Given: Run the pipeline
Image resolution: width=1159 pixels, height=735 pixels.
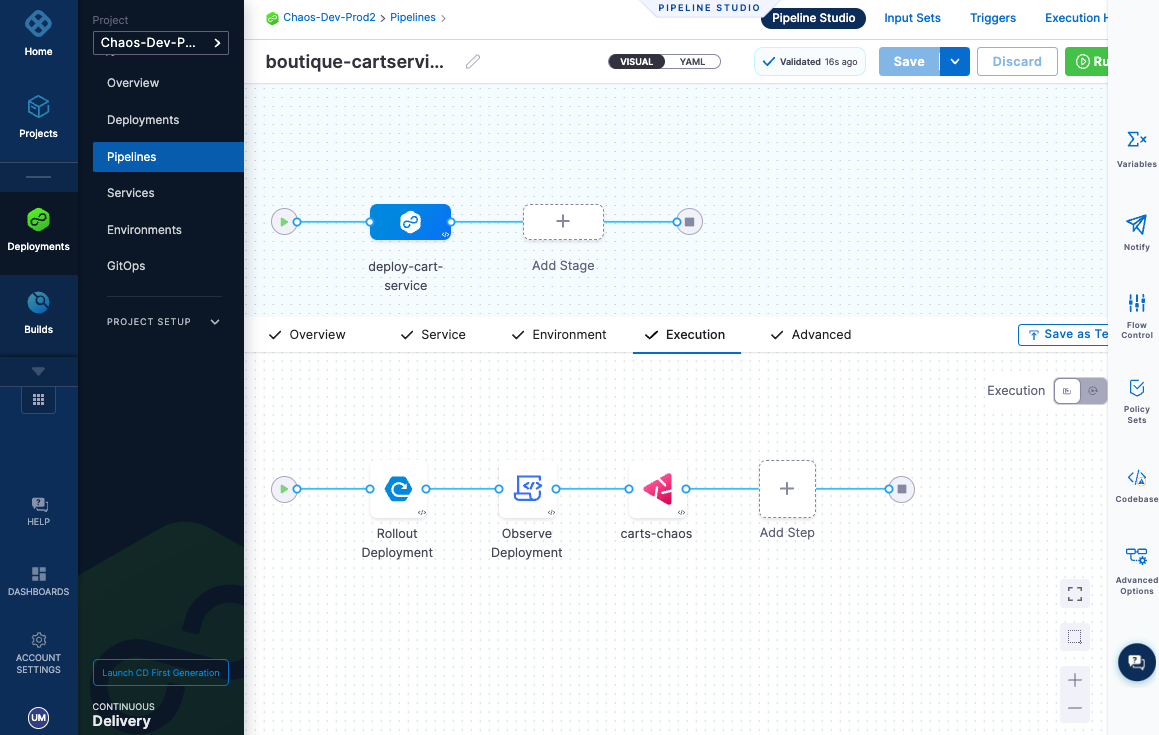Looking at the screenshot, I should (x=1087, y=61).
